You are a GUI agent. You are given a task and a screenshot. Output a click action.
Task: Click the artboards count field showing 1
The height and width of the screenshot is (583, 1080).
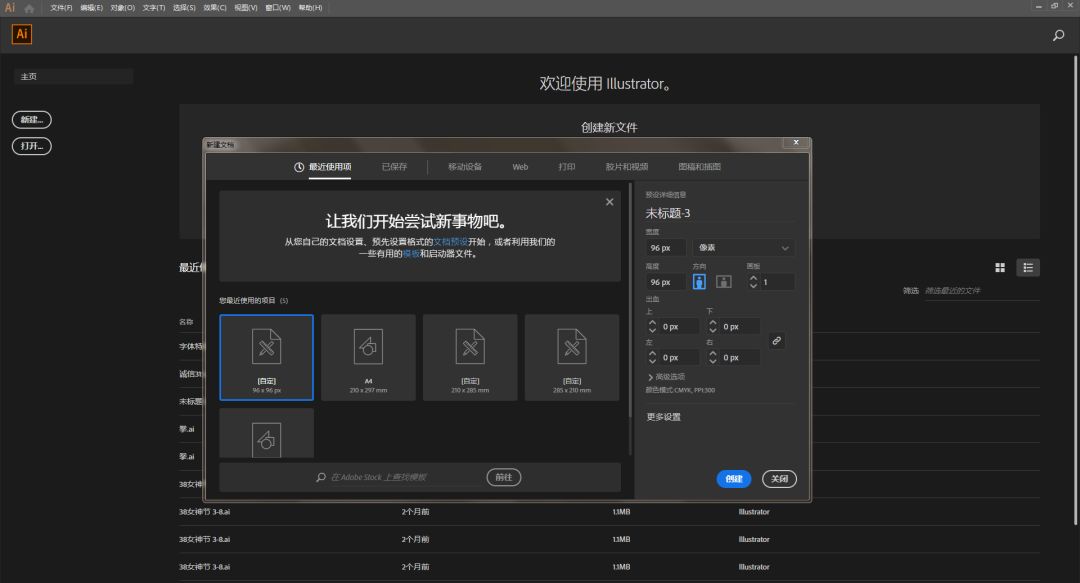777,282
